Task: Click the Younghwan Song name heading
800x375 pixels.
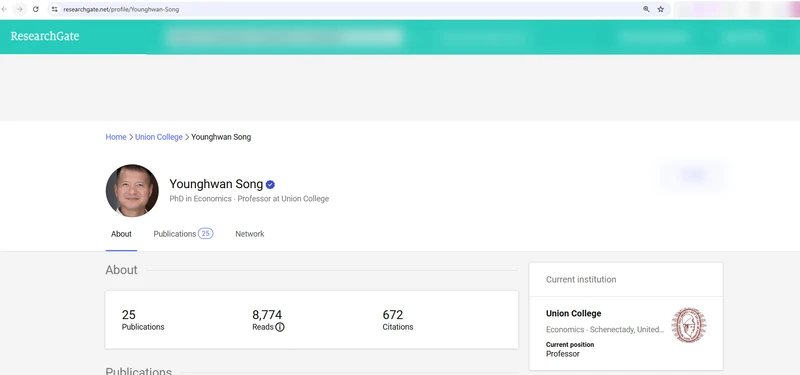Action: (216, 184)
